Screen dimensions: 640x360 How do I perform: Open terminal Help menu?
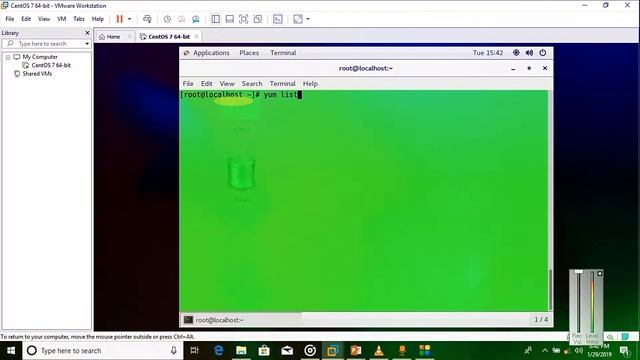[310, 83]
